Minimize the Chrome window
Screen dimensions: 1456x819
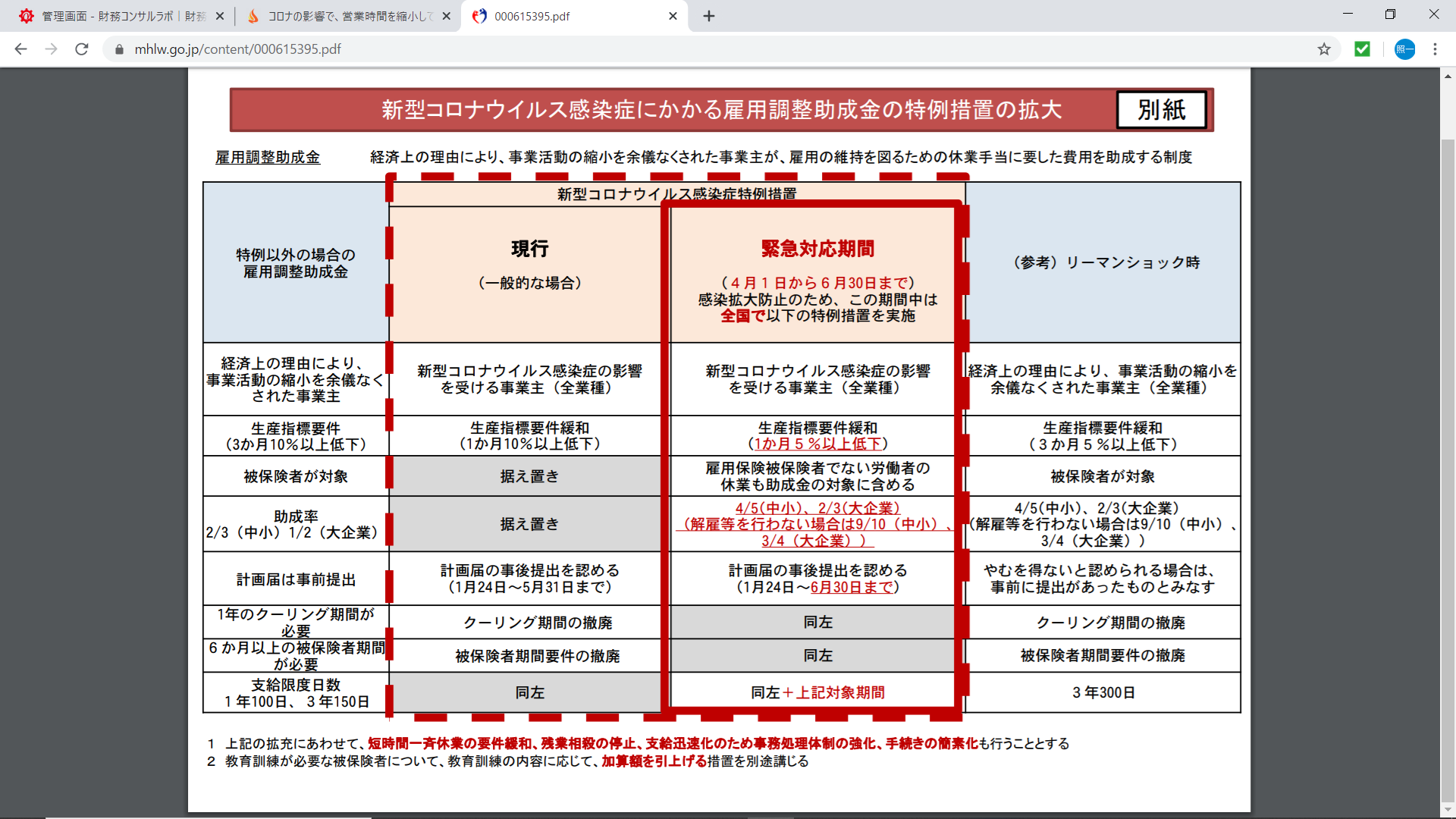1348,14
